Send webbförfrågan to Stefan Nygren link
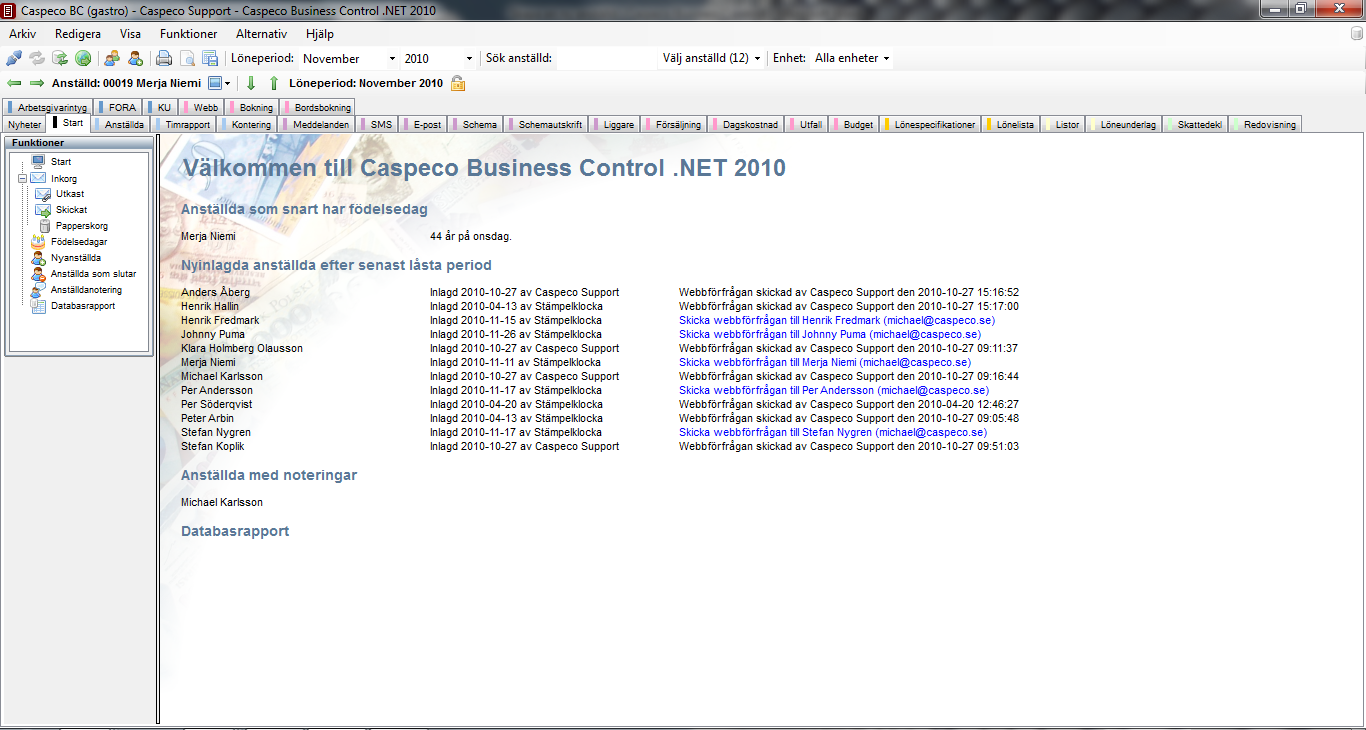The width and height of the screenshot is (1366, 730). pos(833,432)
